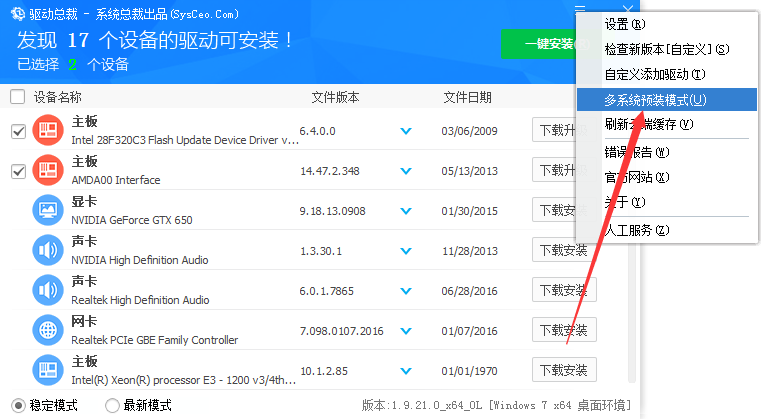The height and width of the screenshot is (419, 769).
Task: Click the motherboard icon for Intel 28F320C3 driver
Action: (x=48, y=131)
